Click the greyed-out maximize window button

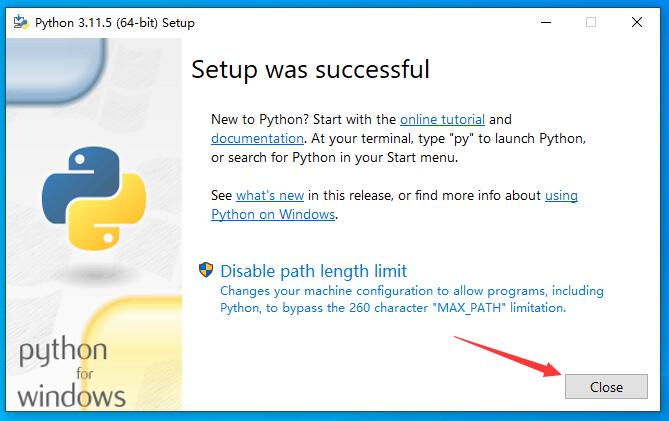(x=591, y=22)
